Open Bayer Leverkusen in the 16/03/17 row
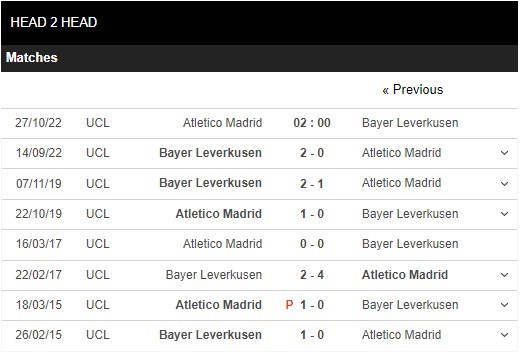The image size is (526, 362). tap(410, 244)
